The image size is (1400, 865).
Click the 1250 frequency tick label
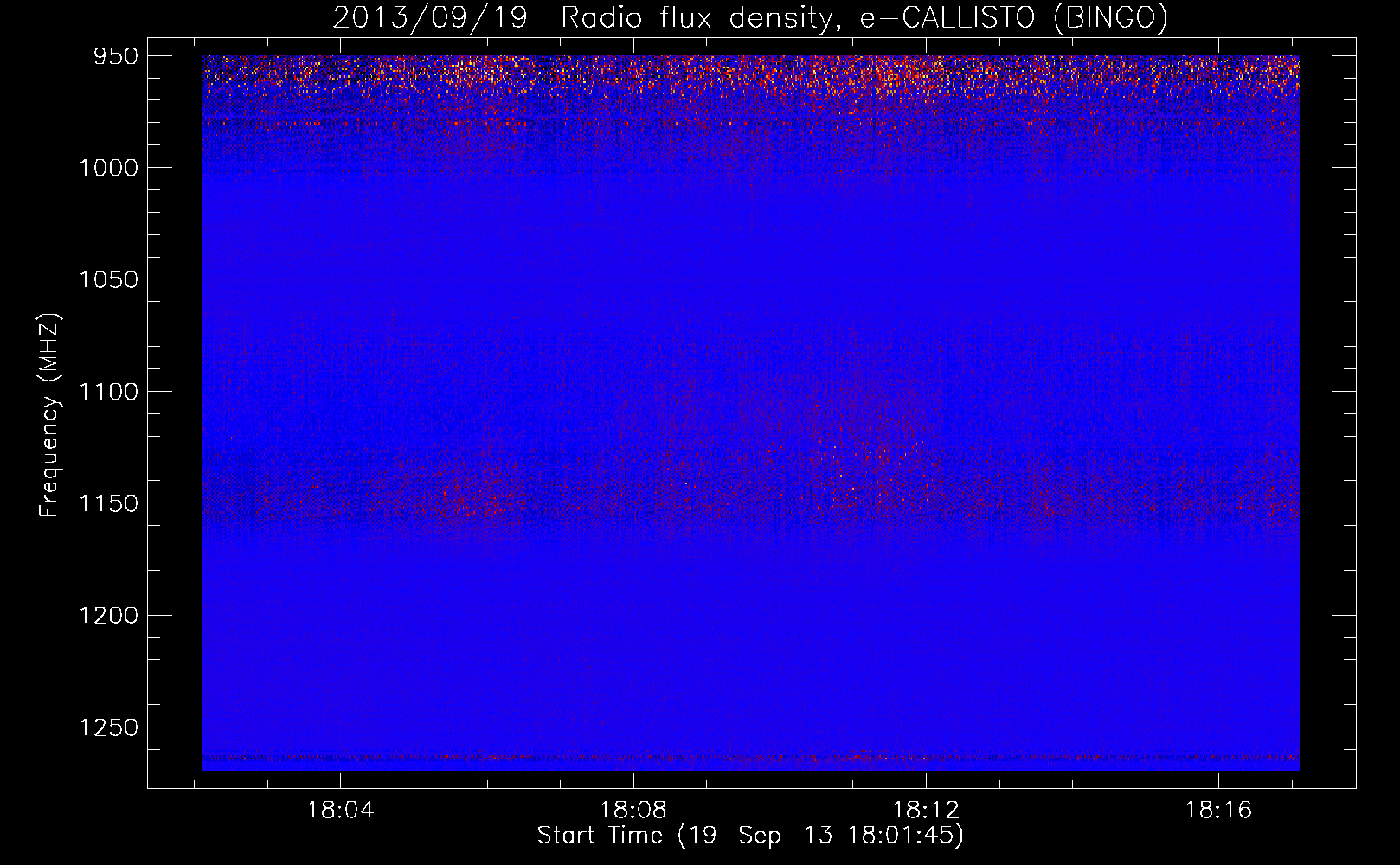point(108,727)
